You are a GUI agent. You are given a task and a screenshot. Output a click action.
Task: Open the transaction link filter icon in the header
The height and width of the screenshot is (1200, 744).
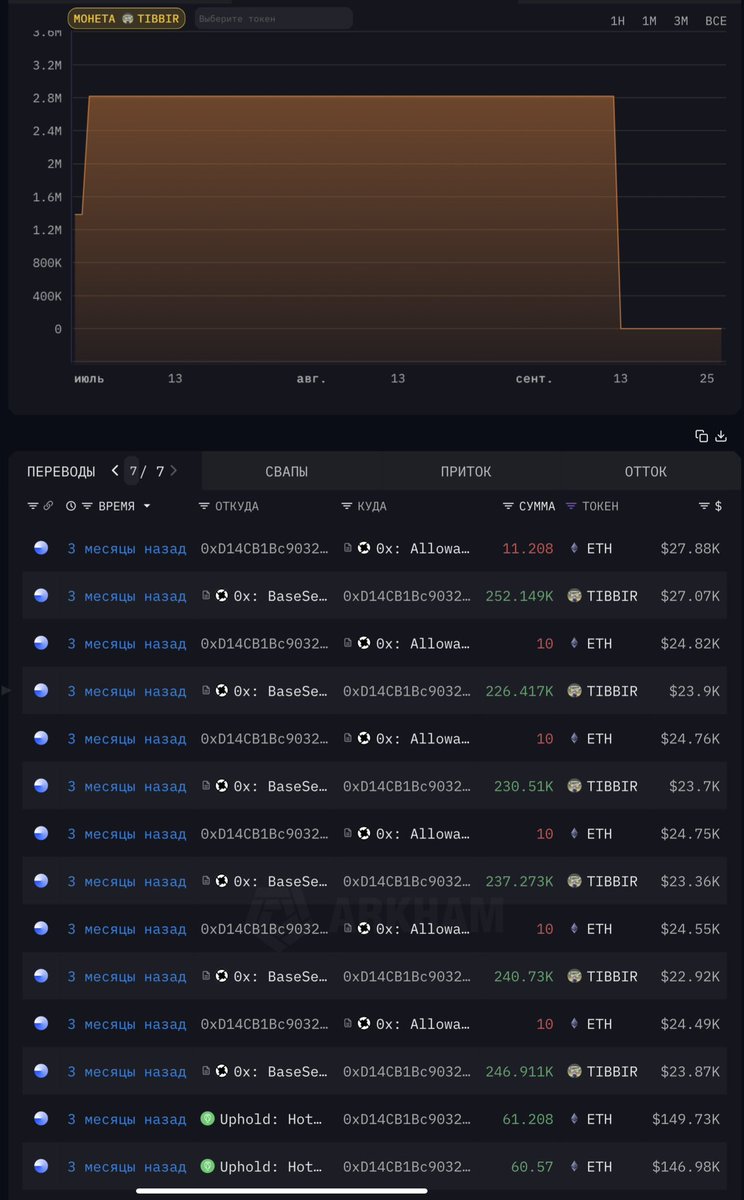point(47,506)
